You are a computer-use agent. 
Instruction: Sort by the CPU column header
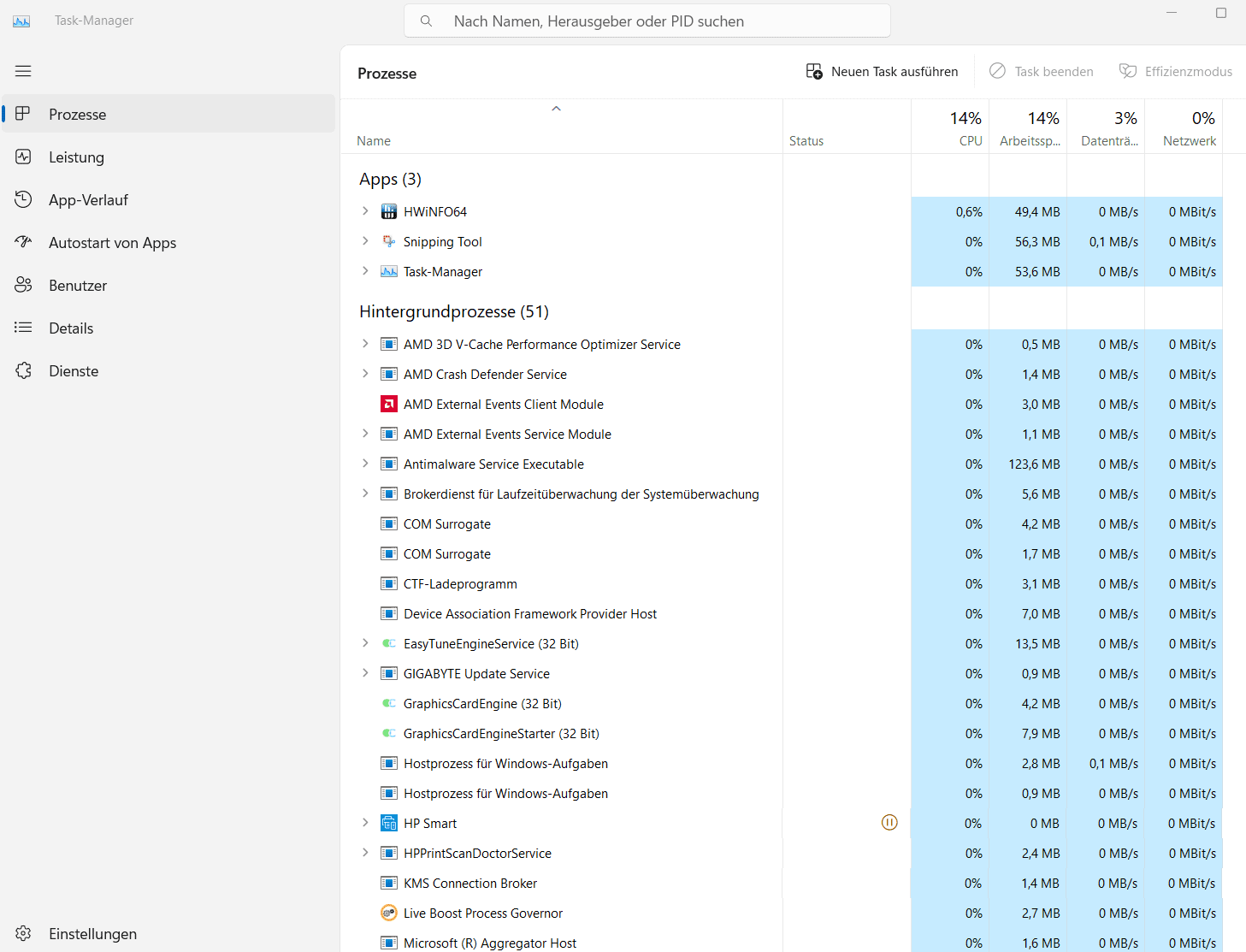pyautogui.click(x=950, y=127)
